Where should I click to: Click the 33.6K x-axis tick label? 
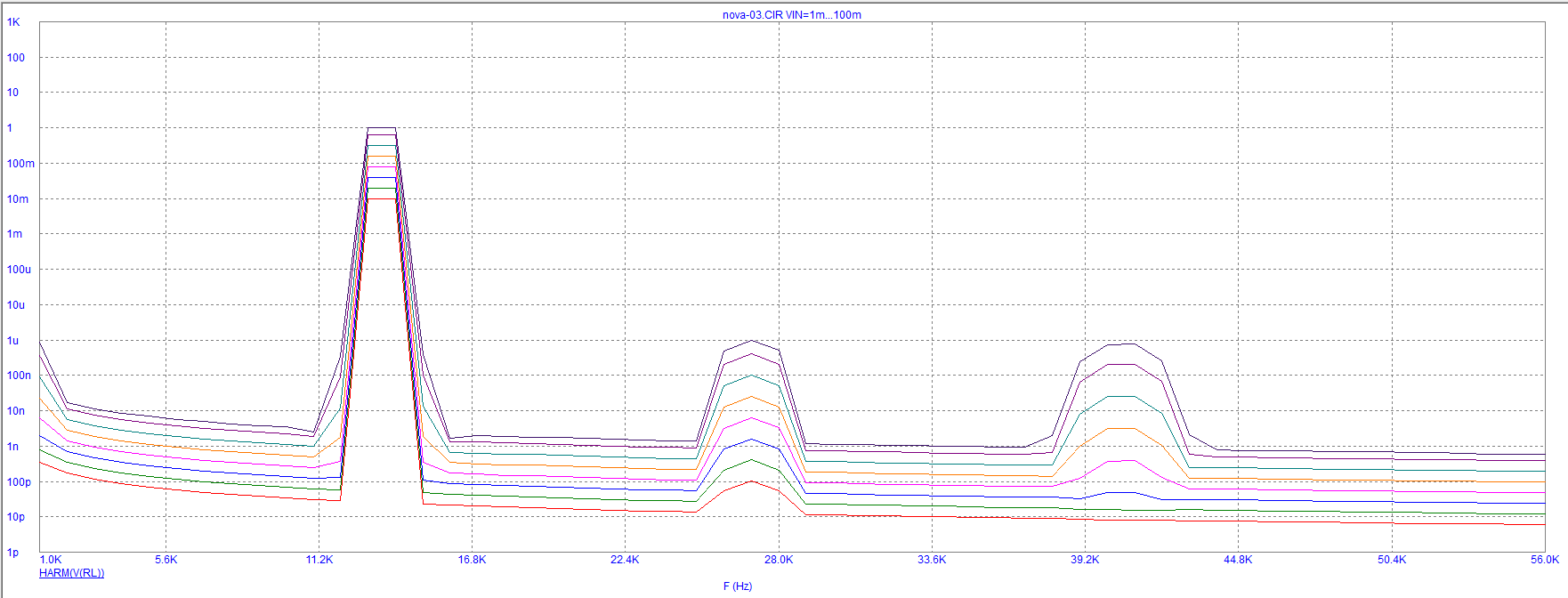click(x=932, y=560)
